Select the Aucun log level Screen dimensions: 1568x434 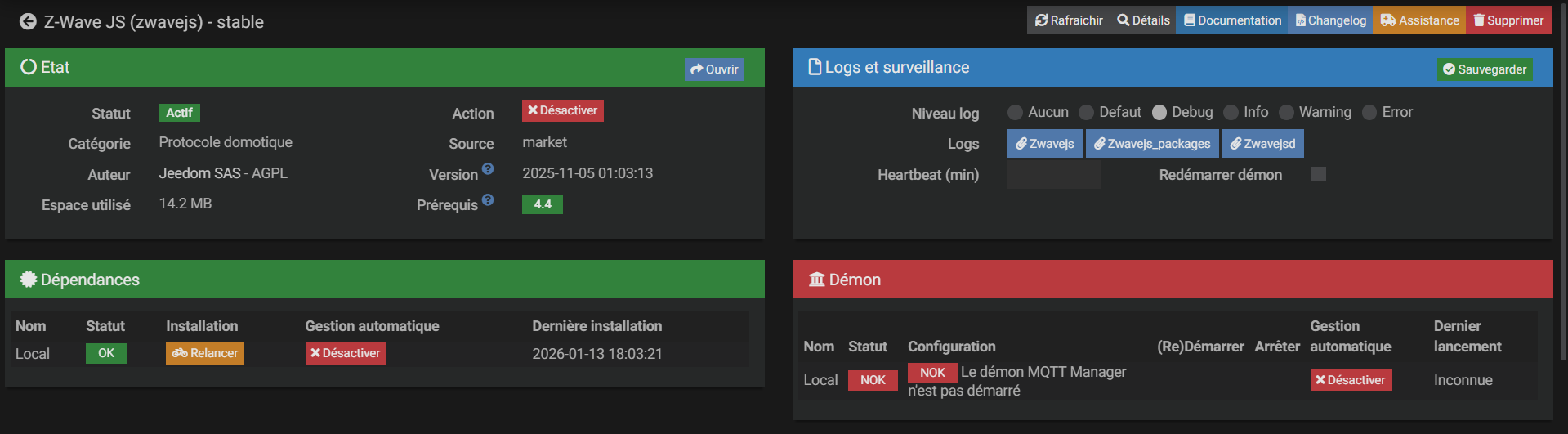click(x=1015, y=113)
